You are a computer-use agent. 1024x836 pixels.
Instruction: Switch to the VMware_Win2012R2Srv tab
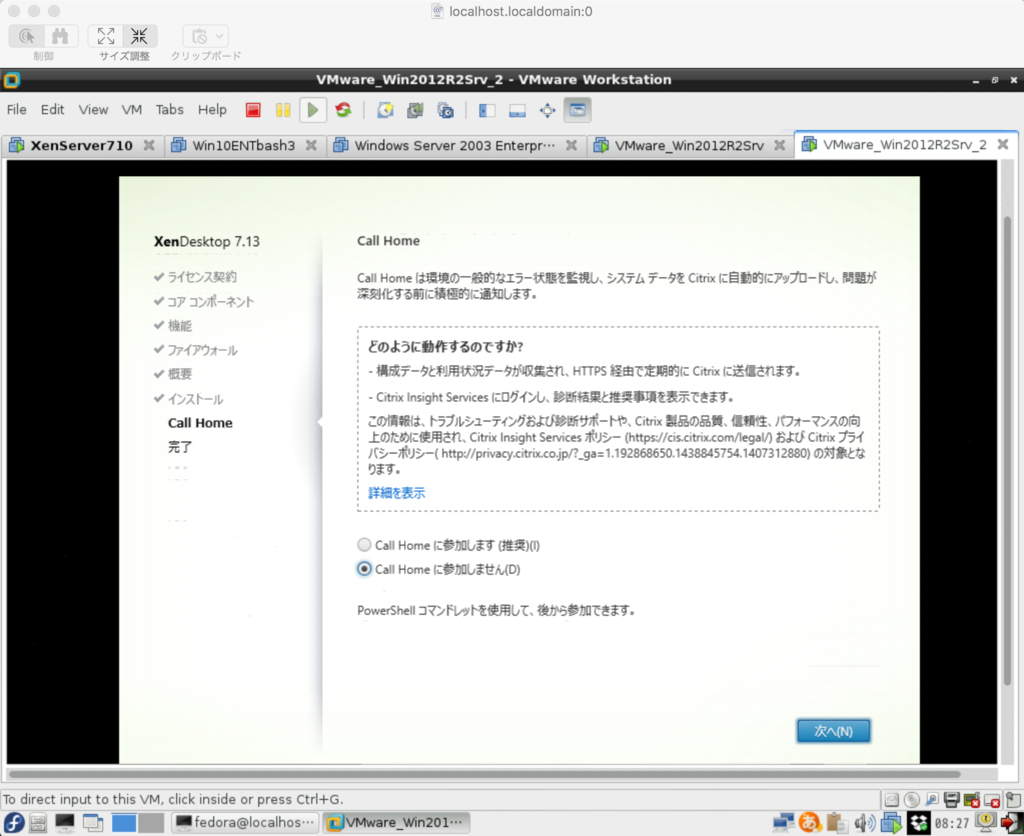click(x=689, y=146)
